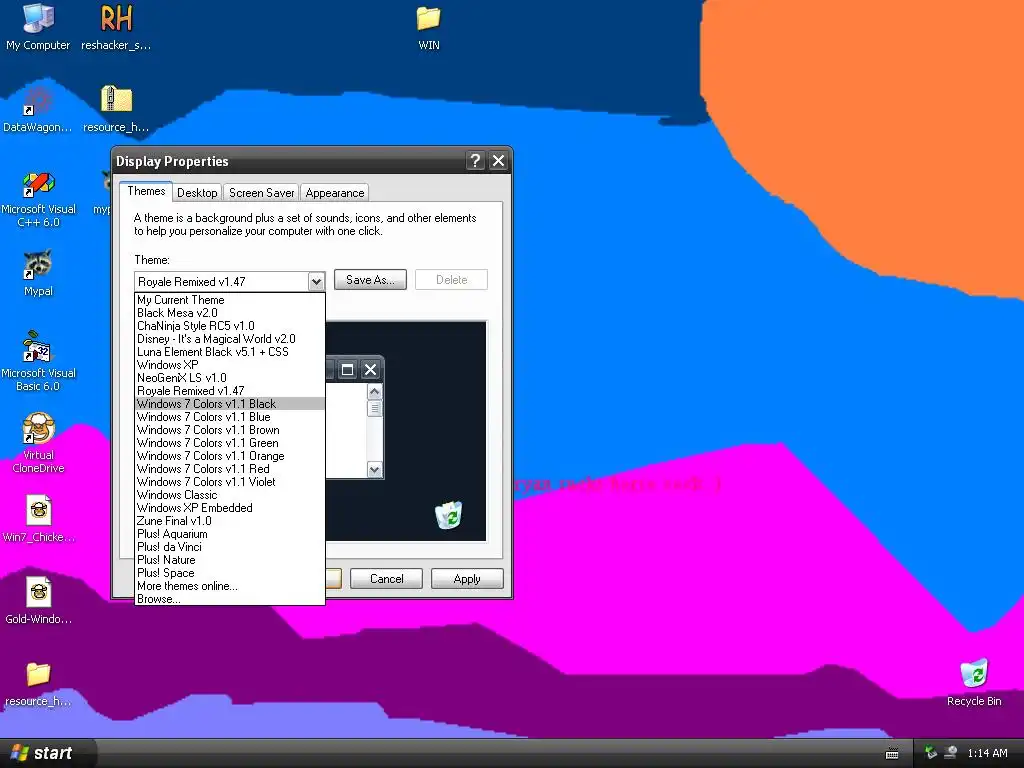The width and height of the screenshot is (1024, 768).
Task: Choose Plus! Nature theme
Action: (230, 560)
